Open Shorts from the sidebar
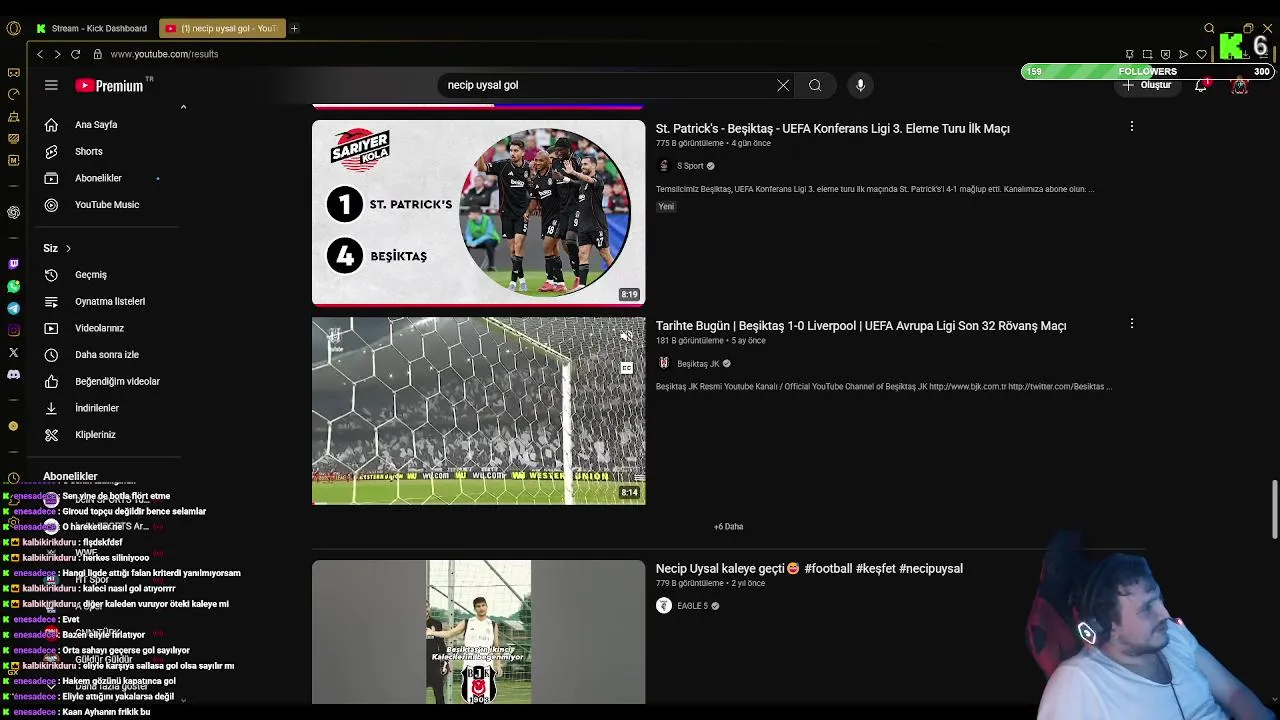Screen dimensions: 1280x720 (x=89, y=151)
